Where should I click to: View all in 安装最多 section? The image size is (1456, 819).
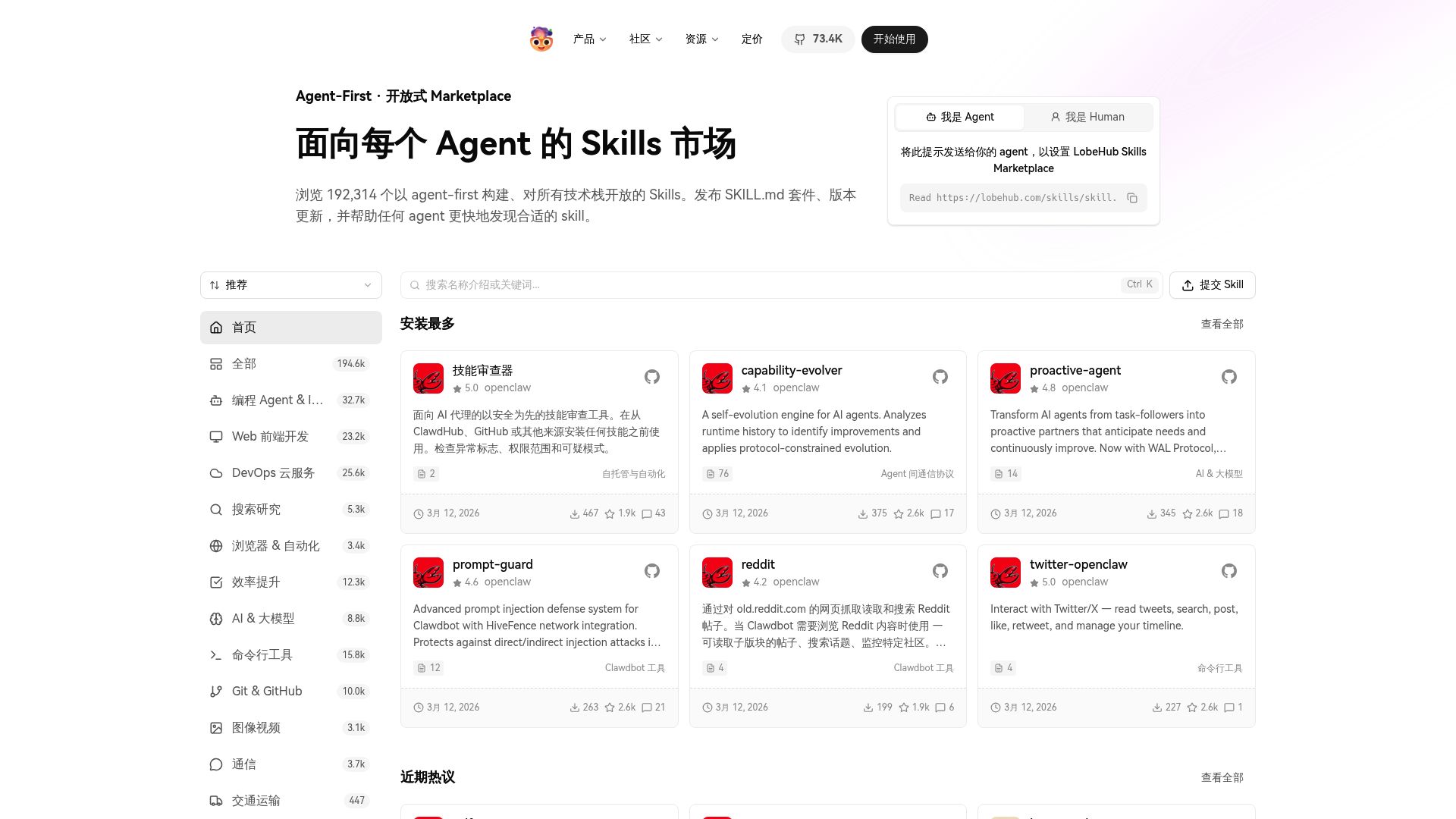click(x=1222, y=324)
